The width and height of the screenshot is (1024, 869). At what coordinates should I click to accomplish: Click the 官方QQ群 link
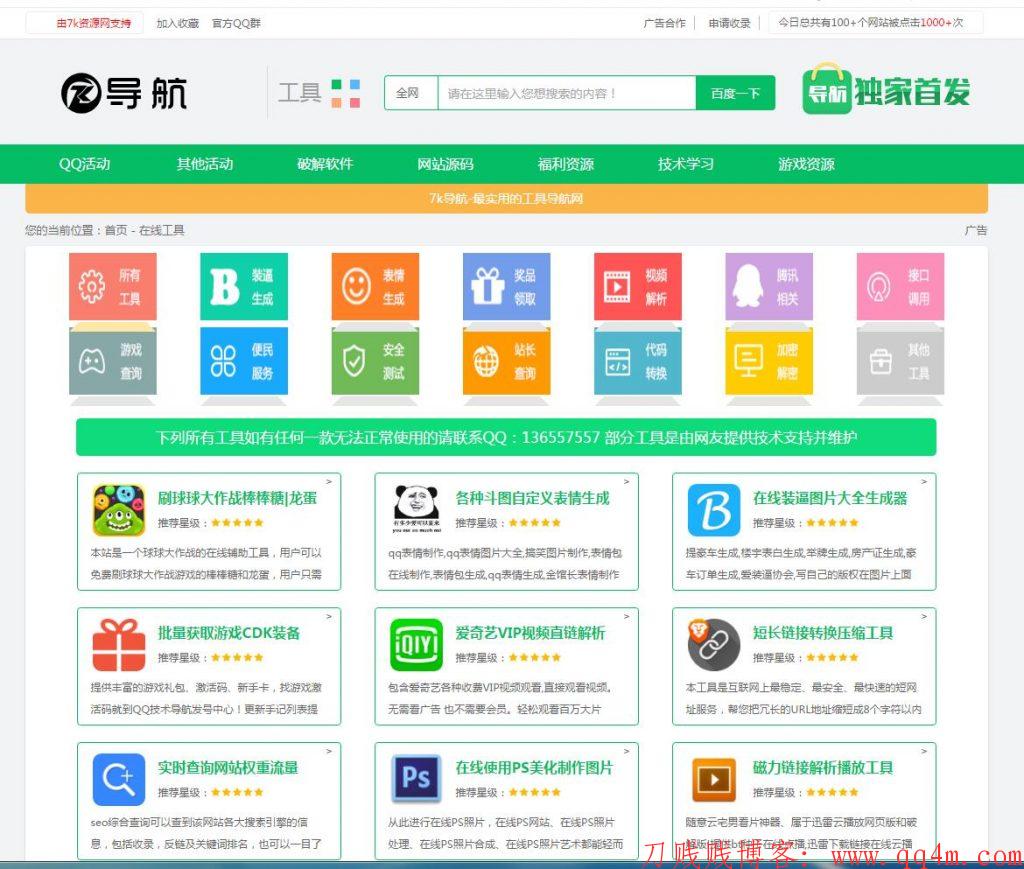point(236,24)
